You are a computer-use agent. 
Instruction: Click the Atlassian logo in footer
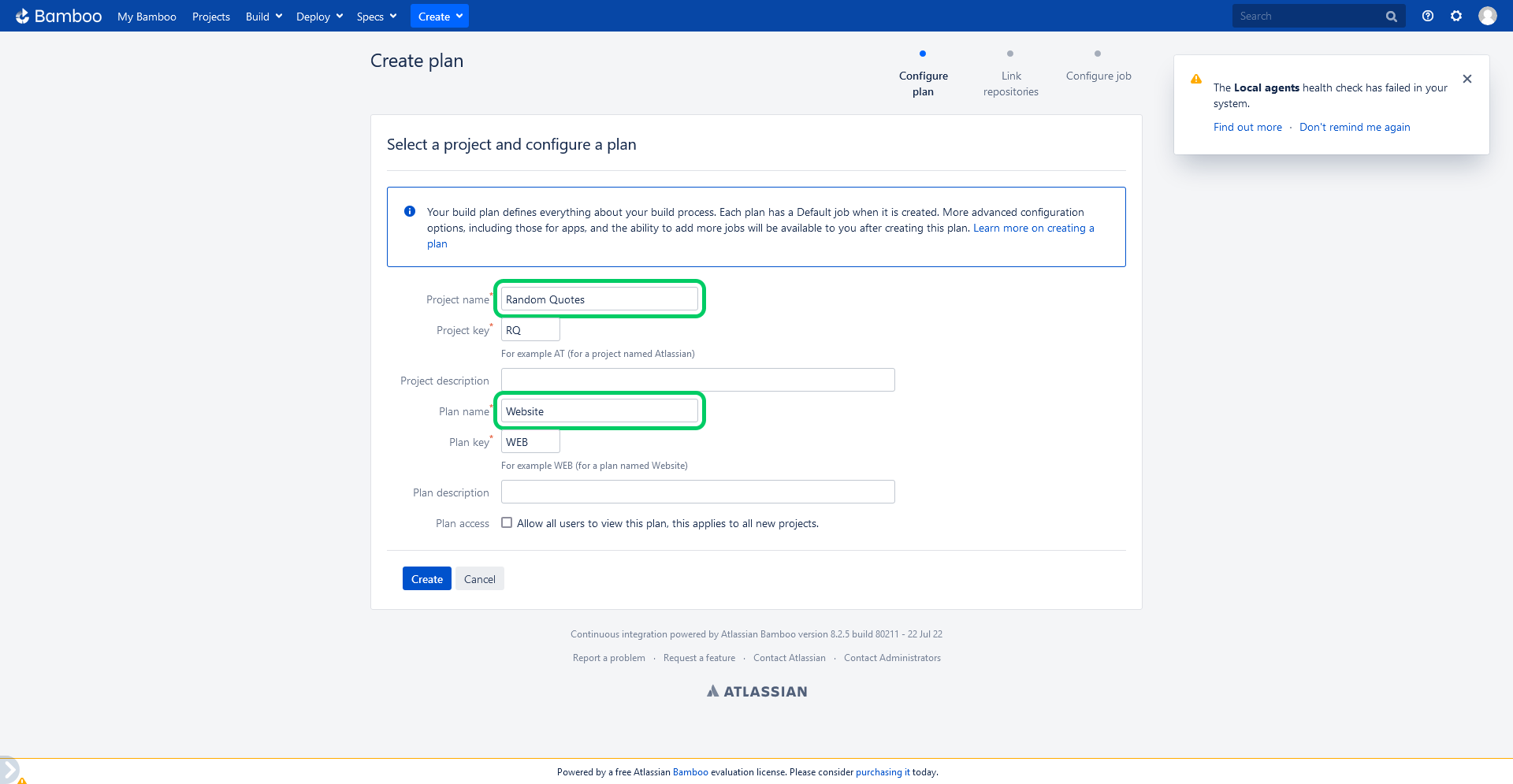click(756, 691)
